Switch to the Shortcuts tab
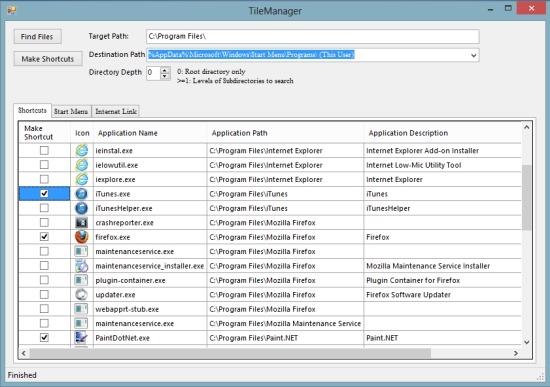Screen dimensions: 550x387 pyautogui.click(x=32, y=110)
